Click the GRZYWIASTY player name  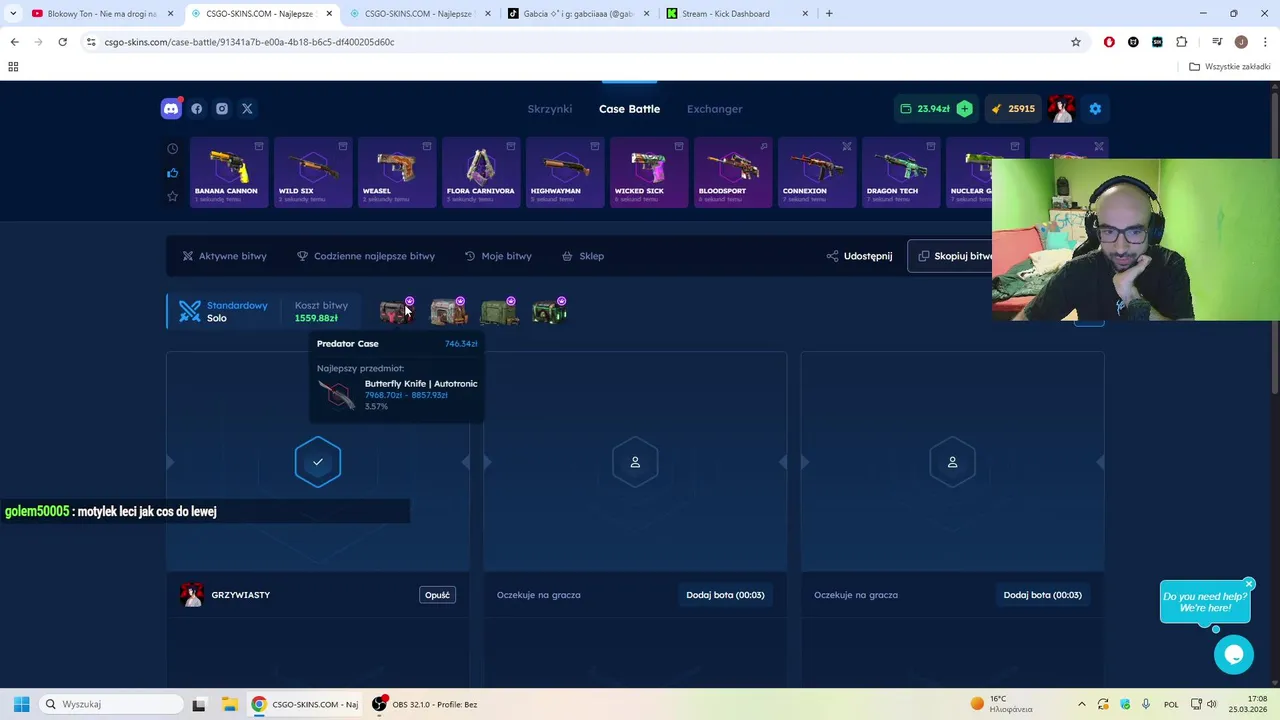pos(241,595)
